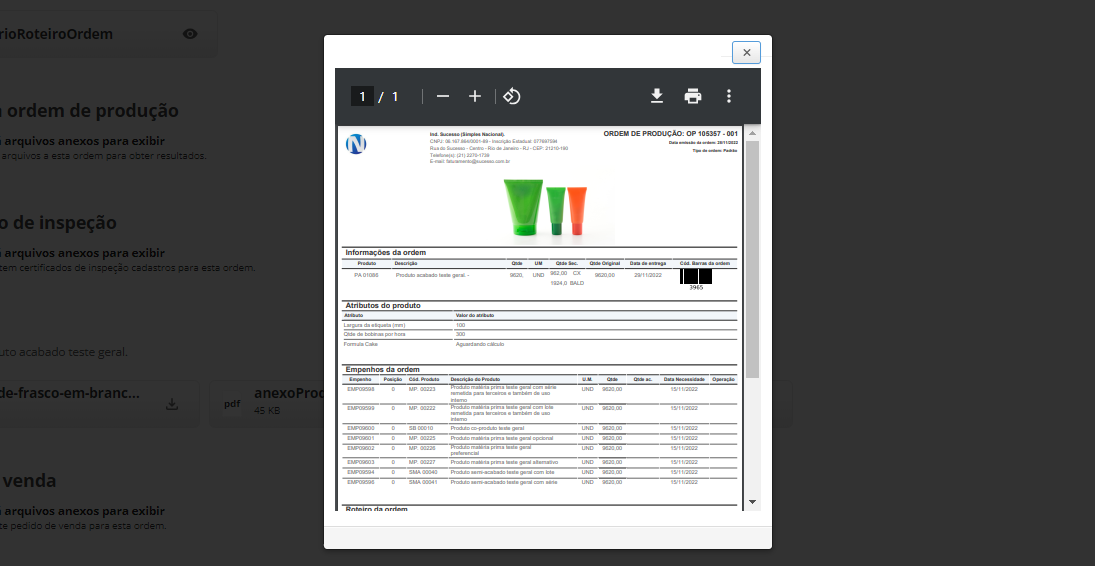The width and height of the screenshot is (1095, 566).
Task: Click the 'EMP09598' row cell
Action: (x=361, y=389)
